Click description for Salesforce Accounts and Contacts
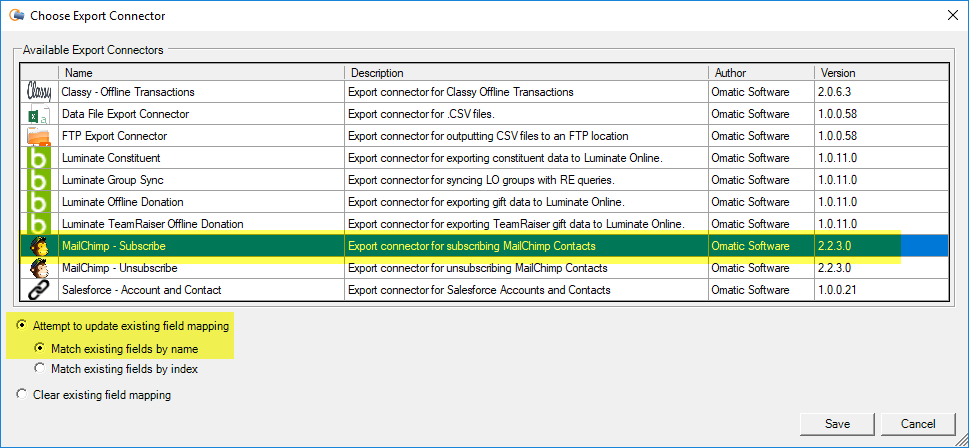The image size is (969, 448). point(479,290)
